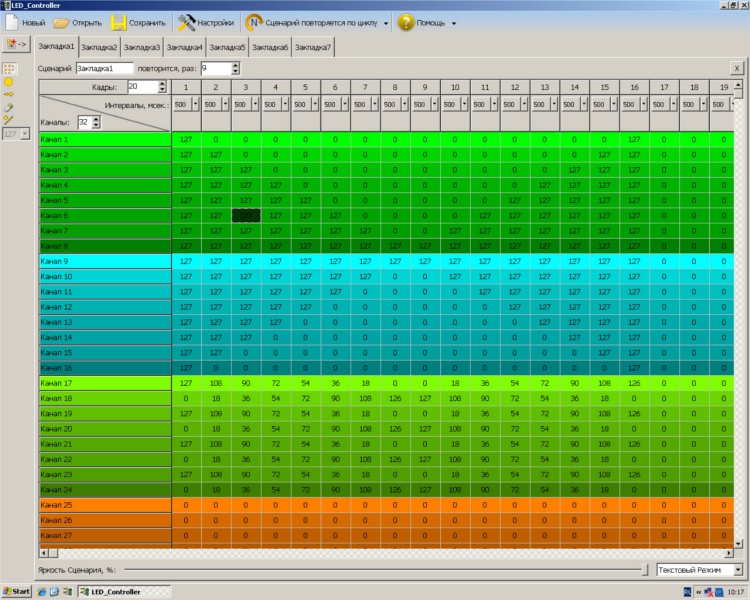This screenshot has height=600, width=750.
Task: Increase the frames count spinner
Action: click(x=162, y=84)
